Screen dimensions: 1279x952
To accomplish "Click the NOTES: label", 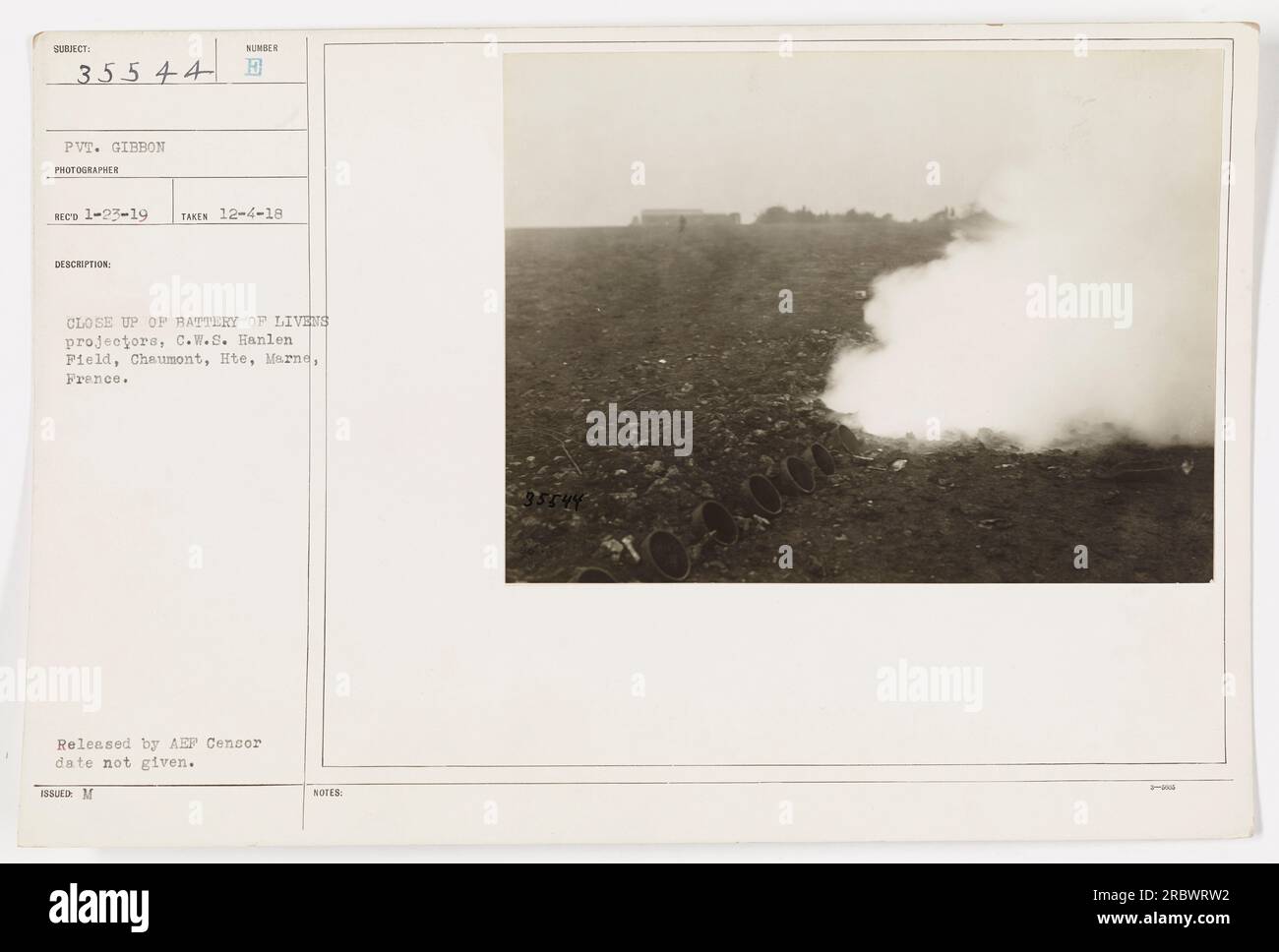I will [x=328, y=793].
